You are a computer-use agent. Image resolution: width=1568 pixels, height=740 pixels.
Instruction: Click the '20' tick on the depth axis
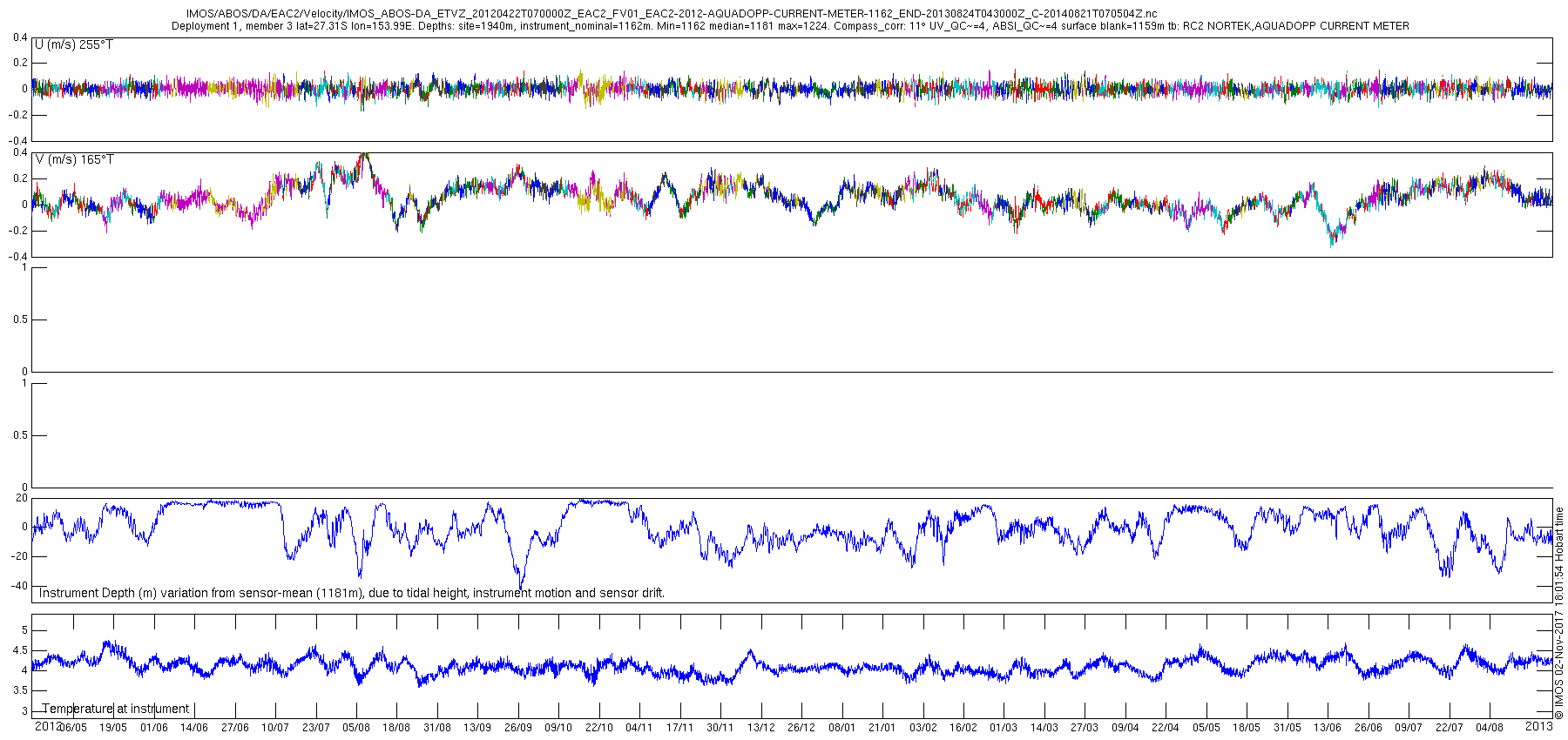22,498
